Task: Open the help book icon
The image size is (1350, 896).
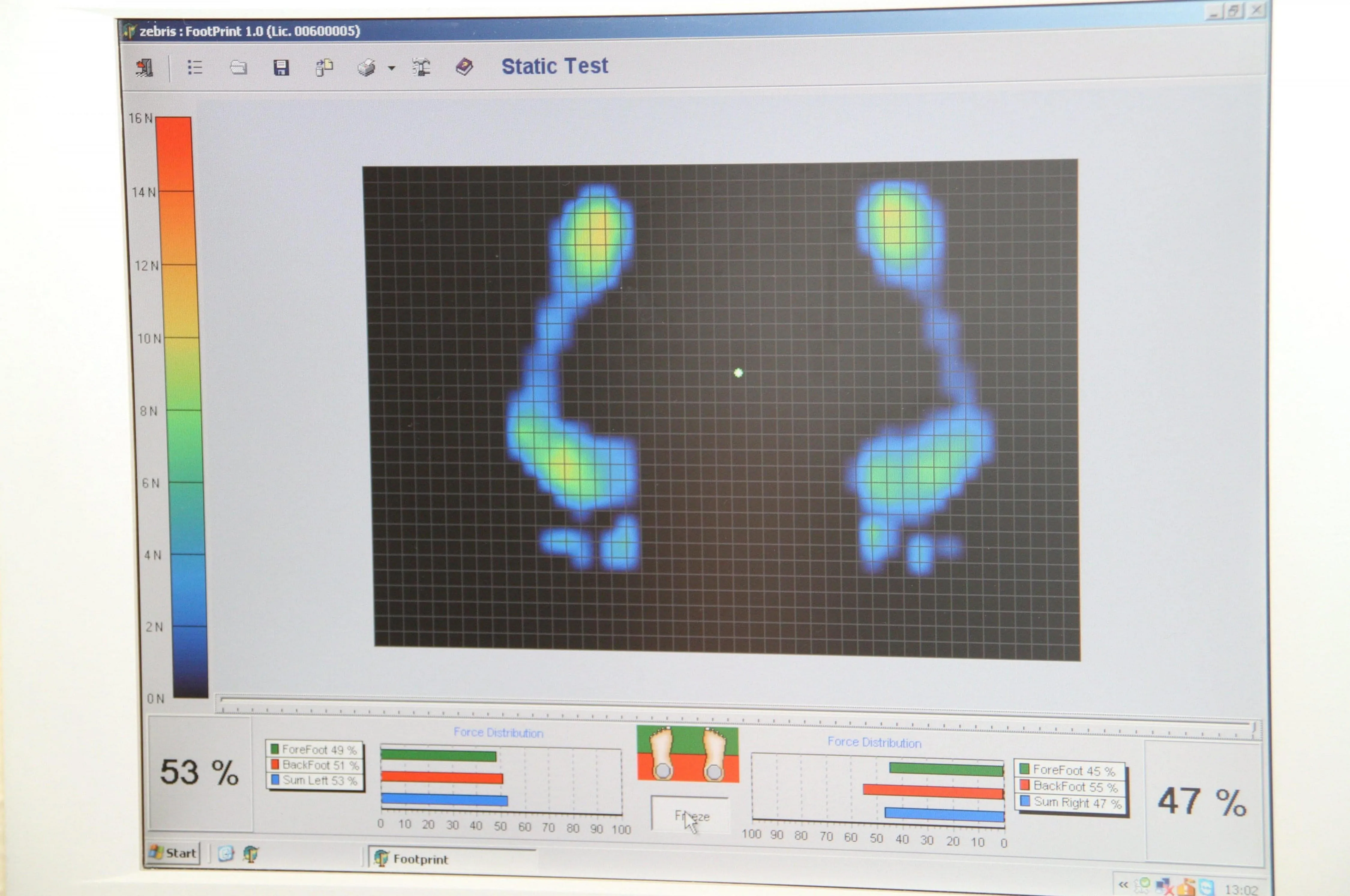Action: click(x=464, y=67)
